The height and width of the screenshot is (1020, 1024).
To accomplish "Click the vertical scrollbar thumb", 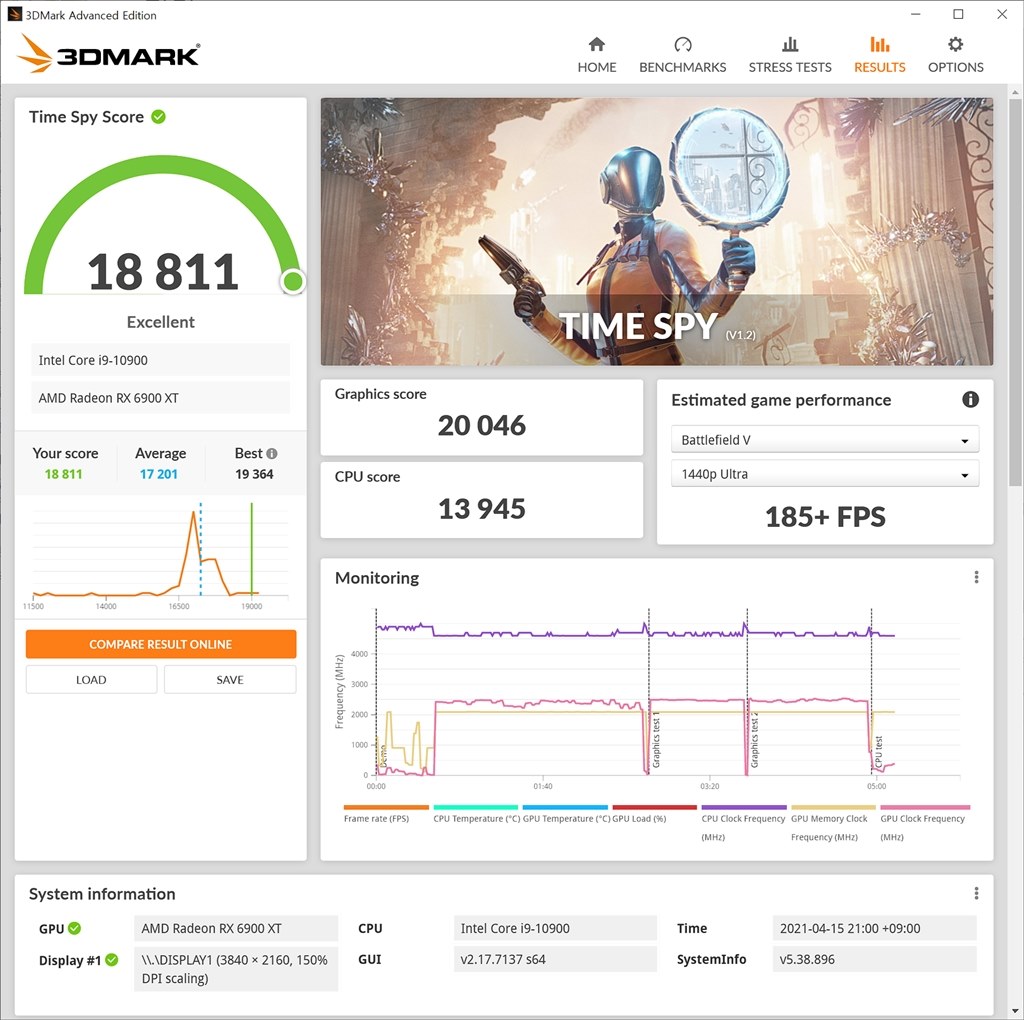I will [1014, 291].
